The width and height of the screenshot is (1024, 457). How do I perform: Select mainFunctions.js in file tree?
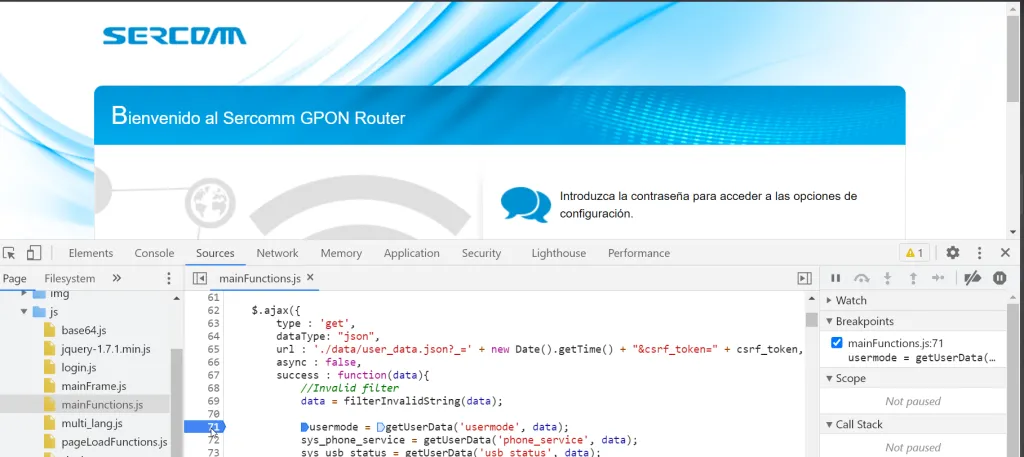point(102,405)
